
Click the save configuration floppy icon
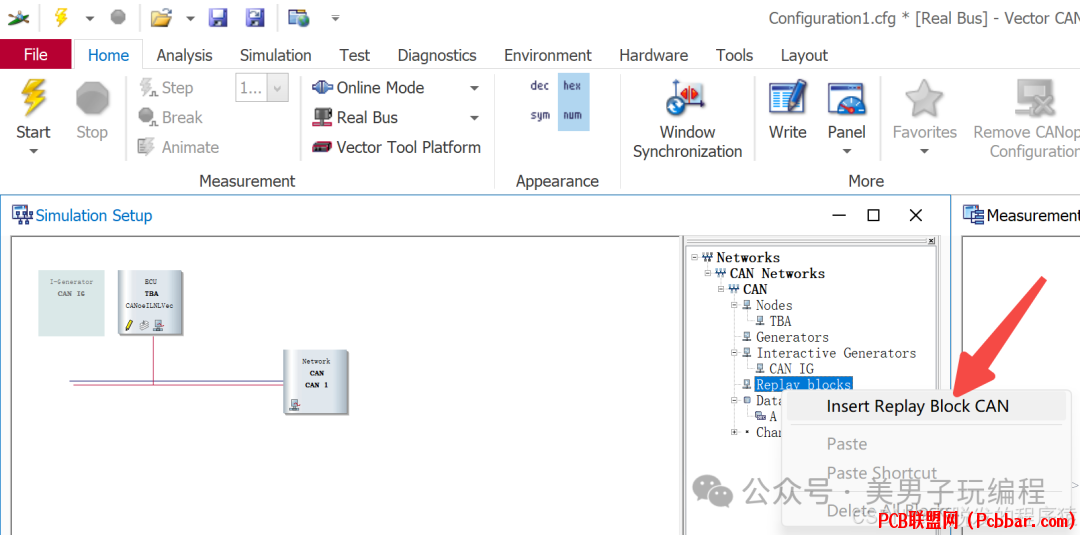218,18
